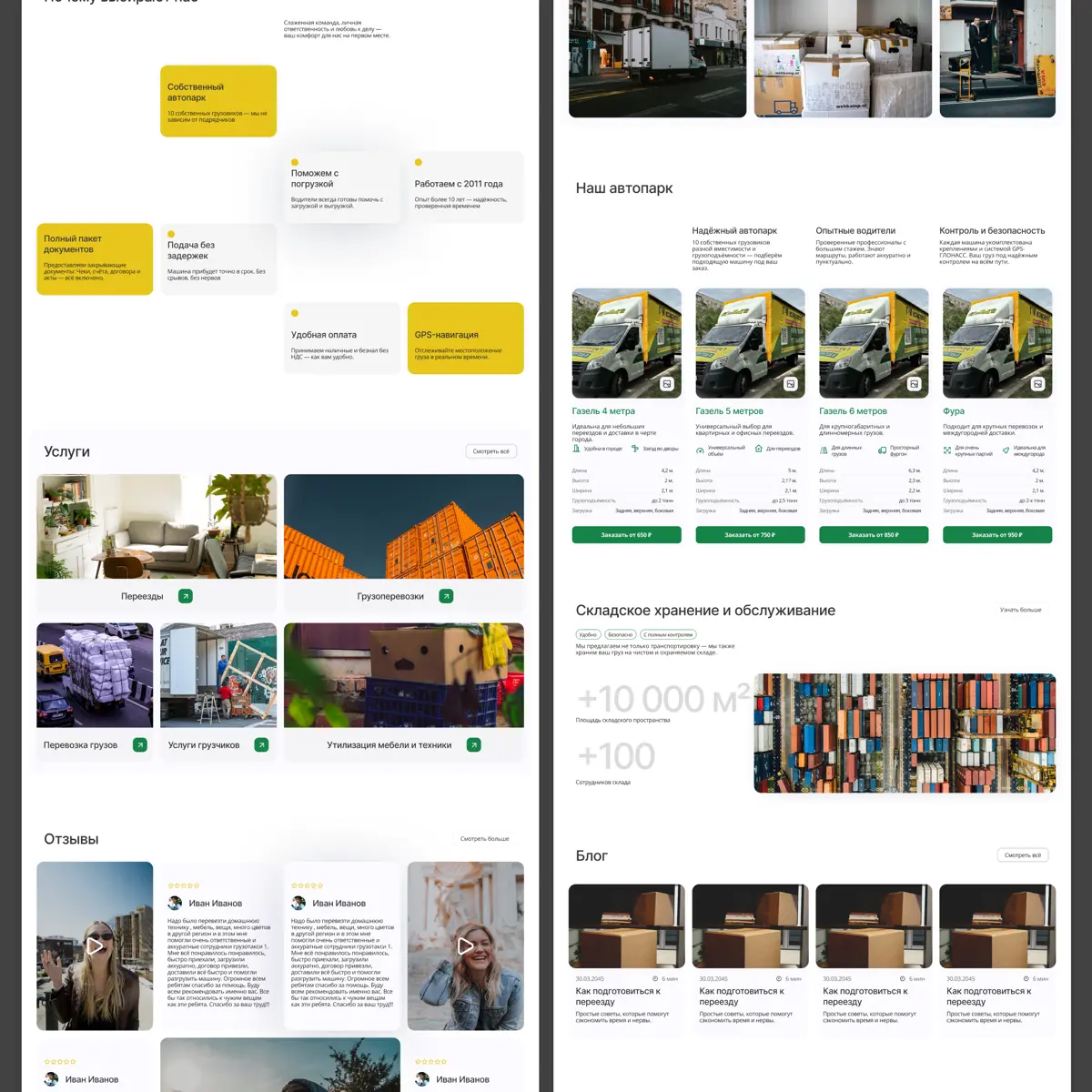The image size is (1092, 1092).
Task: Click the van icon beside Просторный фургон
Action: coord(882,450)
